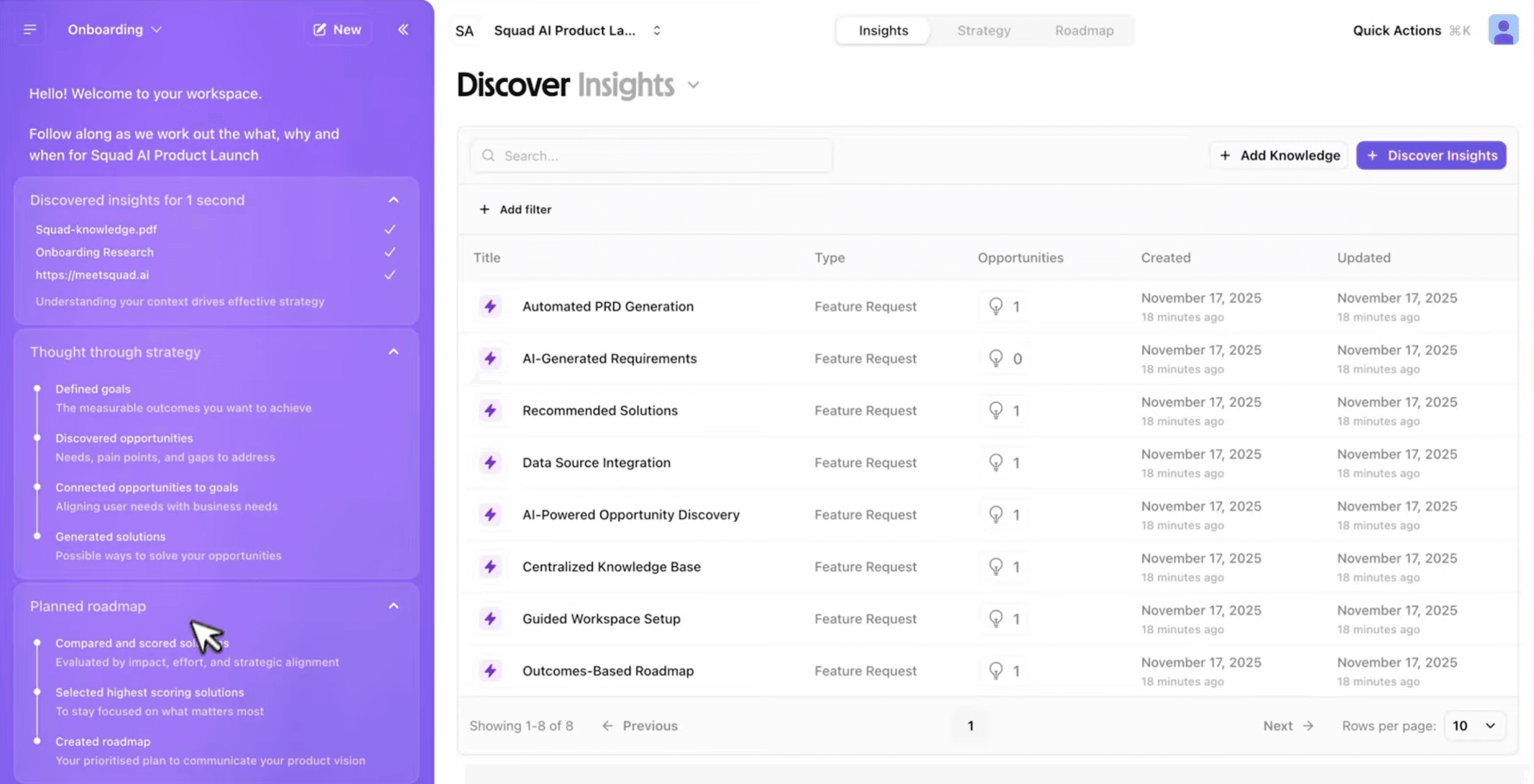This screenshot has height=784, width=1534.
Task: Switch to the Roadmap tab
Action: click(1084, 31)
